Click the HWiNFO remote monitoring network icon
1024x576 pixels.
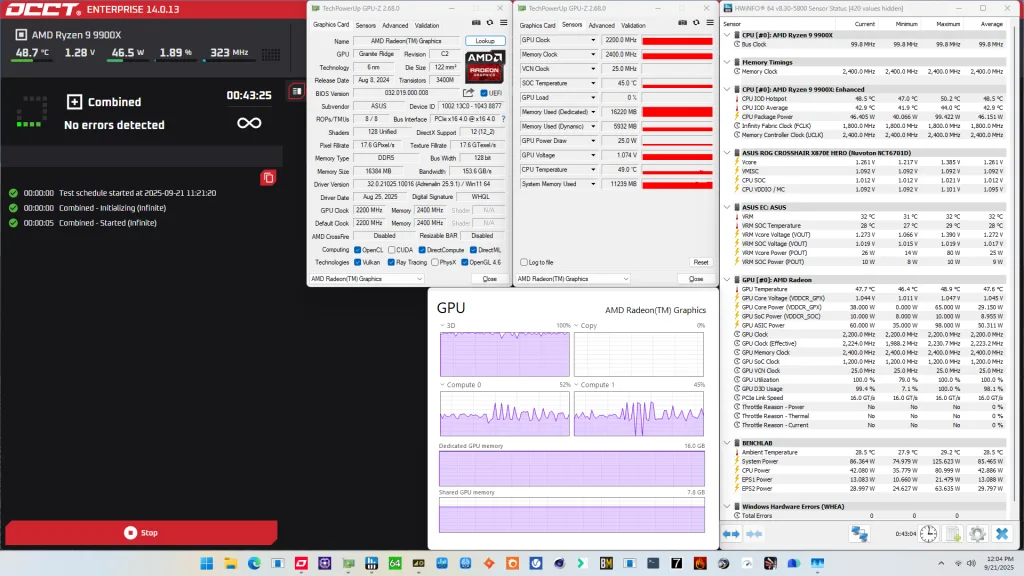[859, 535]
